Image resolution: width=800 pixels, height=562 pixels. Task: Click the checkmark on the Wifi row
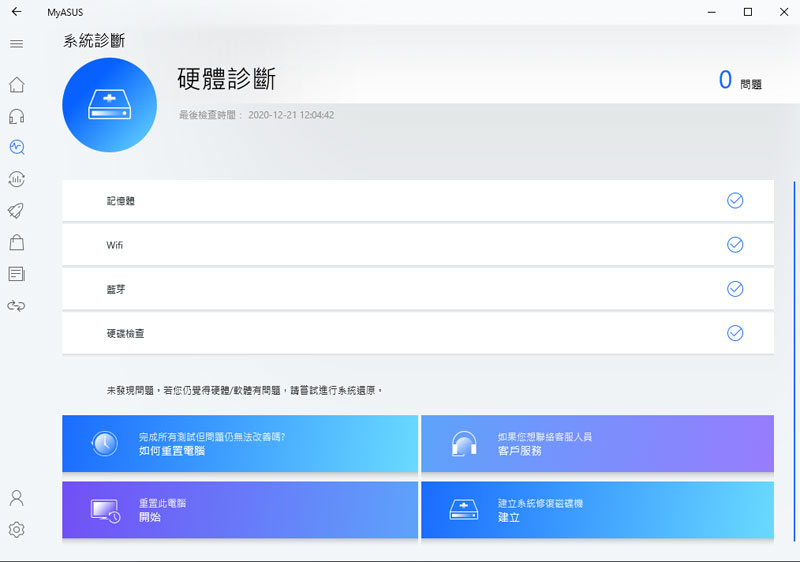735,245
